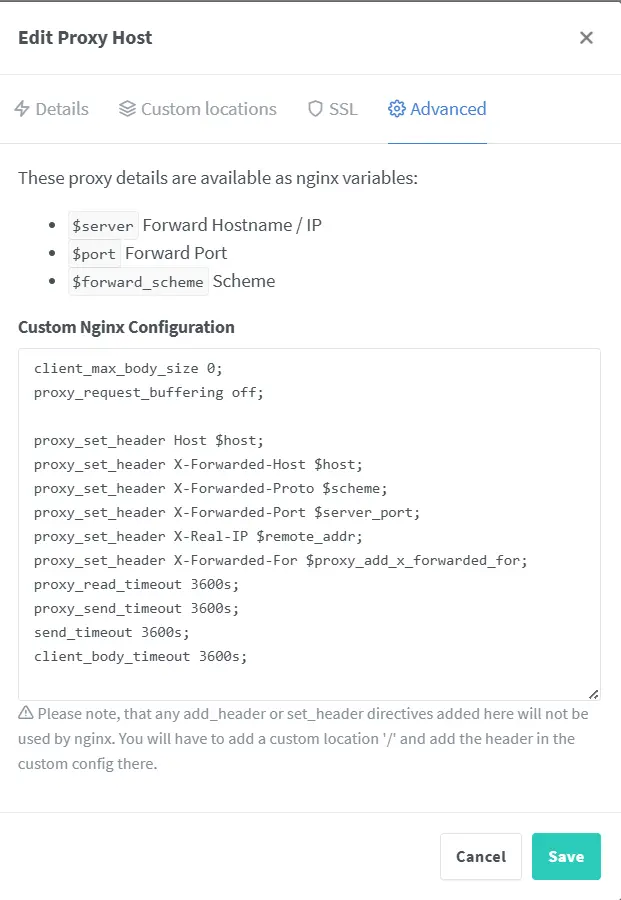Select the Advanced tab label
This screenshot has width=621, height=900.
pyautogui.click(x=448, y=109)
